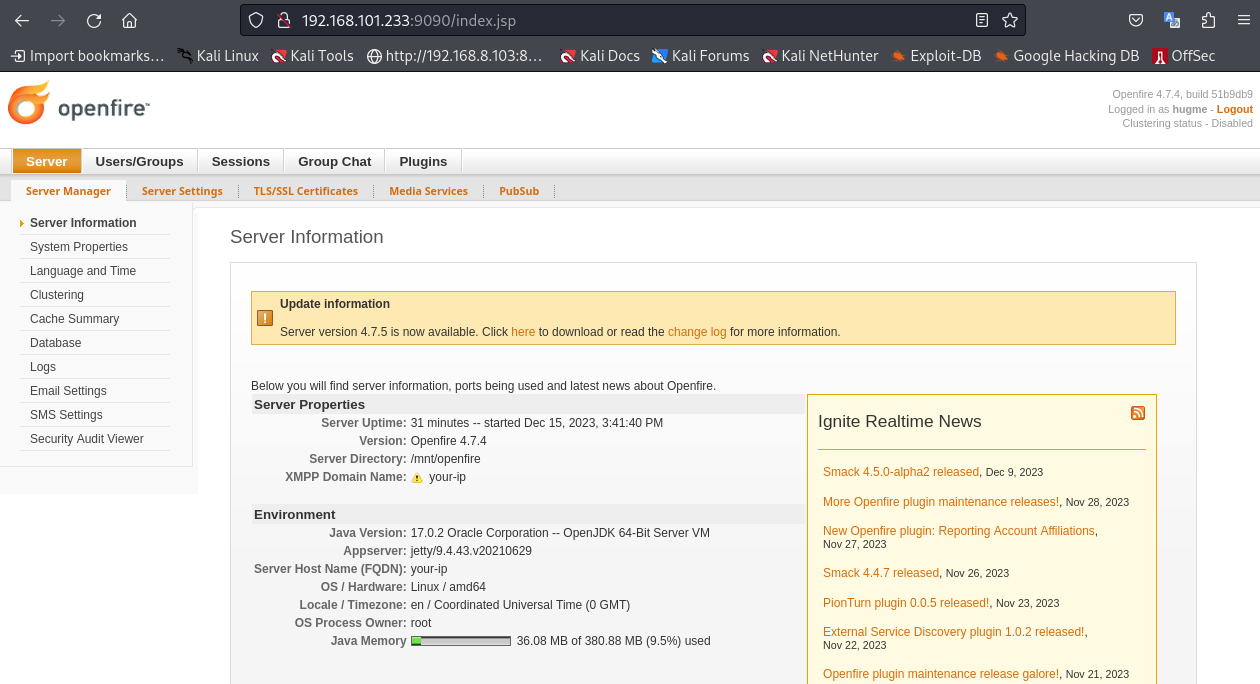Click the browser home icon
This screenshot has width=1260, height=684.
[x=129, y=20]
